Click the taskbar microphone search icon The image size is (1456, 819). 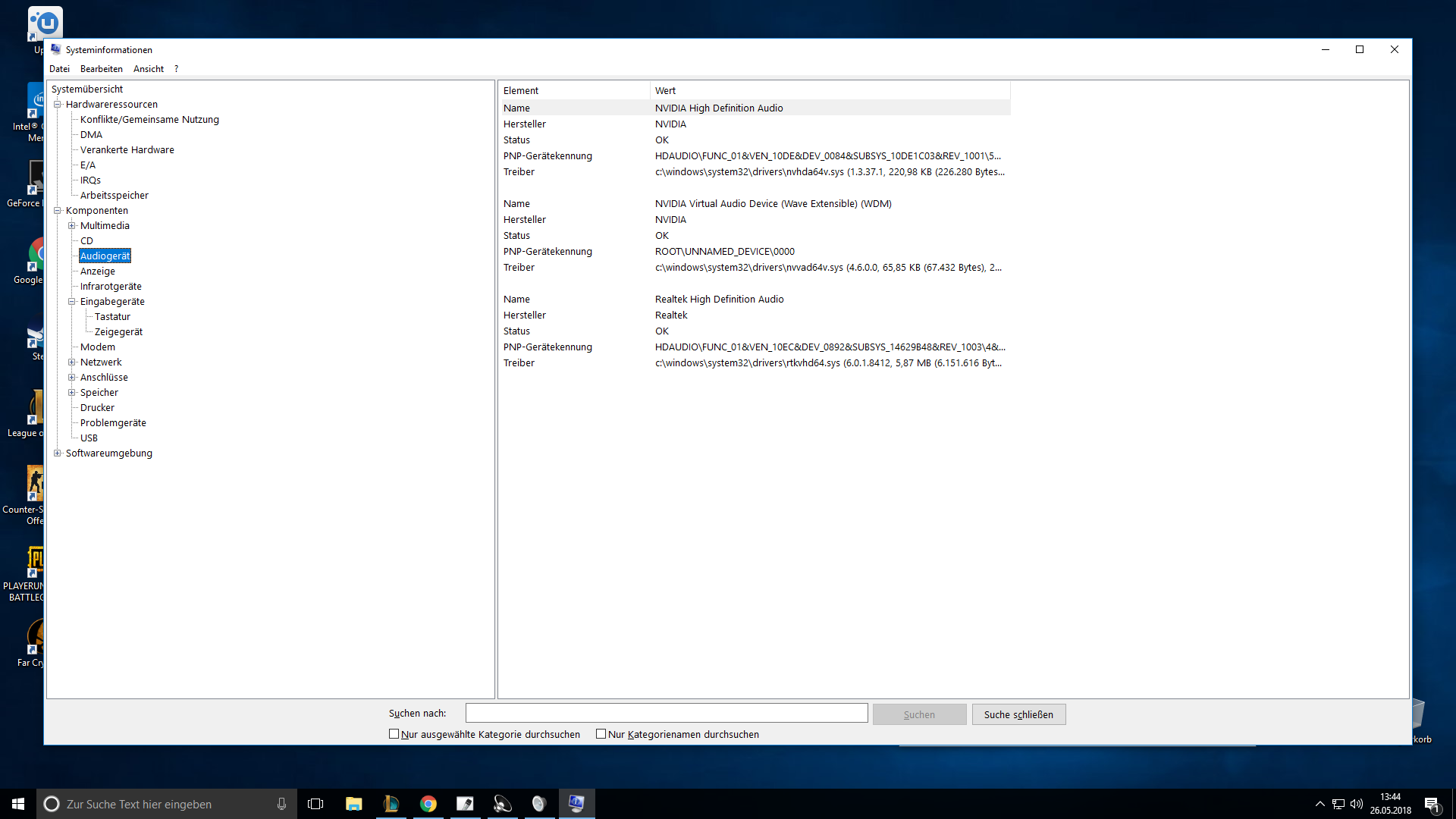tap(281, 804)
